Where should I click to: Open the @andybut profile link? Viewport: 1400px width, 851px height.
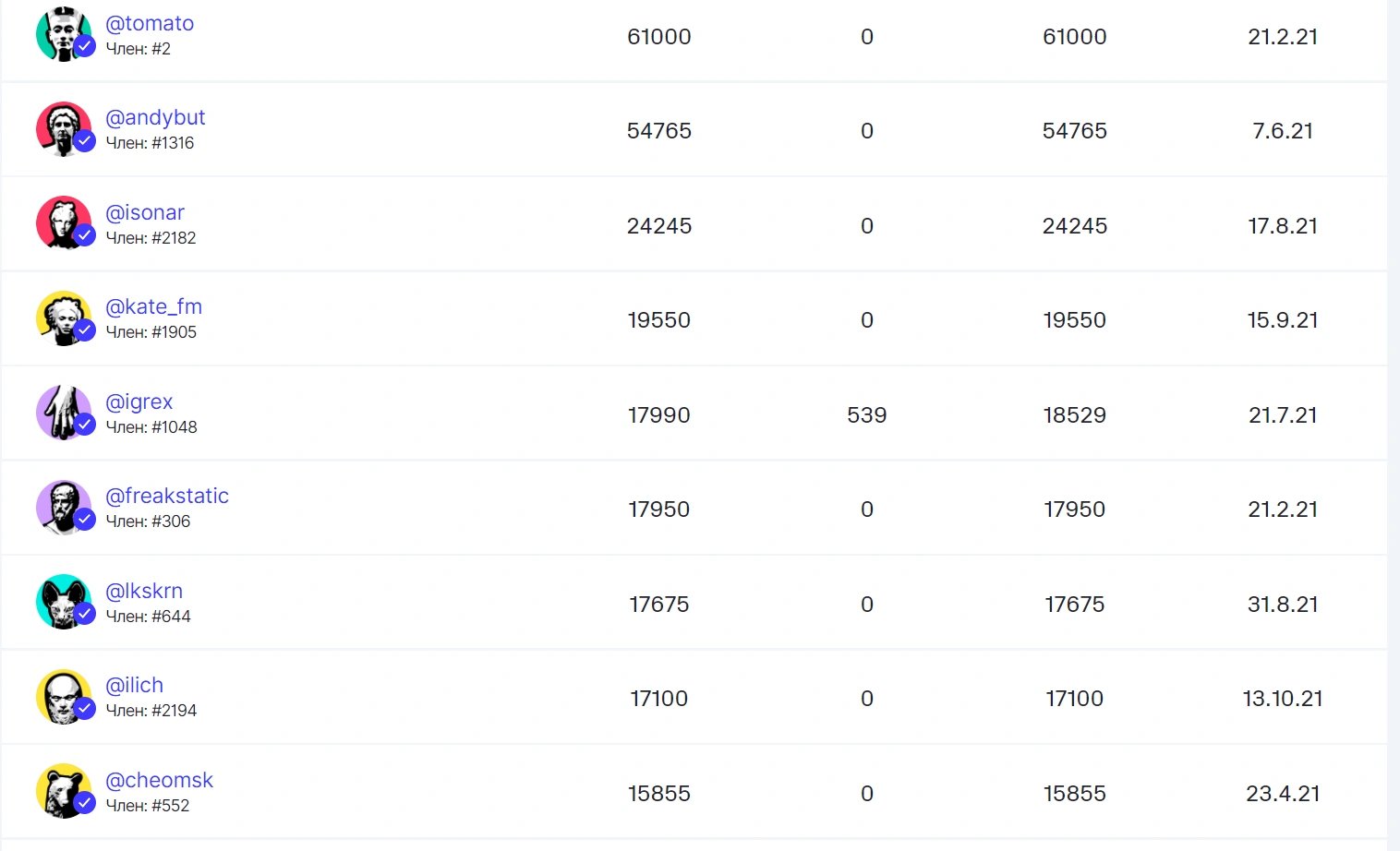155,117
